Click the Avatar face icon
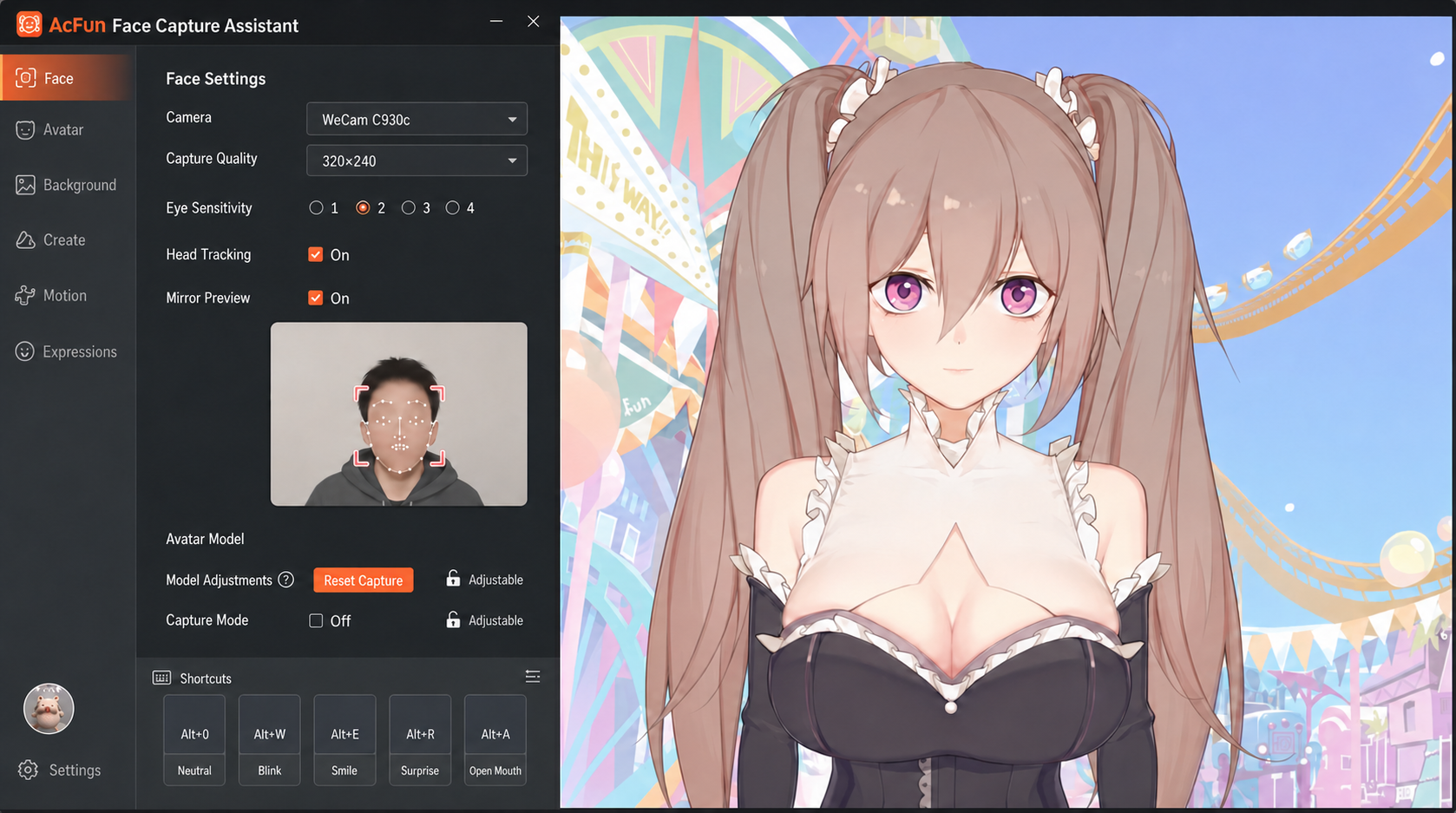This screenshot has height=813, width=1456. [x=25, y=130]
